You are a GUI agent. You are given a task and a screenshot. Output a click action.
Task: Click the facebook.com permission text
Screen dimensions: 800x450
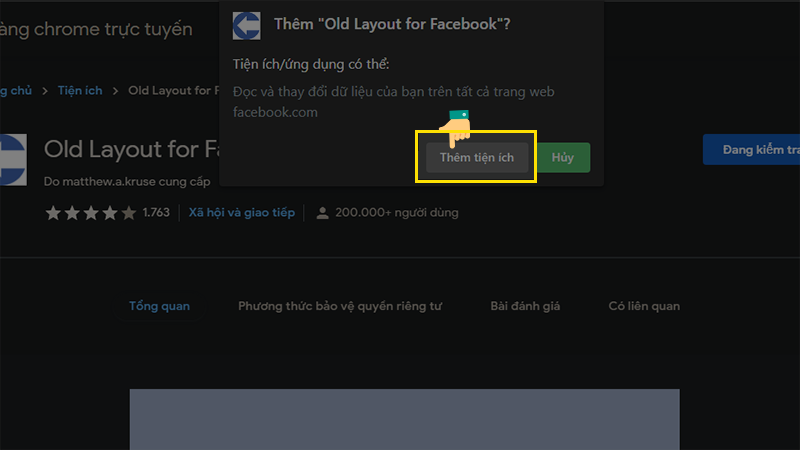pos(275,112)
